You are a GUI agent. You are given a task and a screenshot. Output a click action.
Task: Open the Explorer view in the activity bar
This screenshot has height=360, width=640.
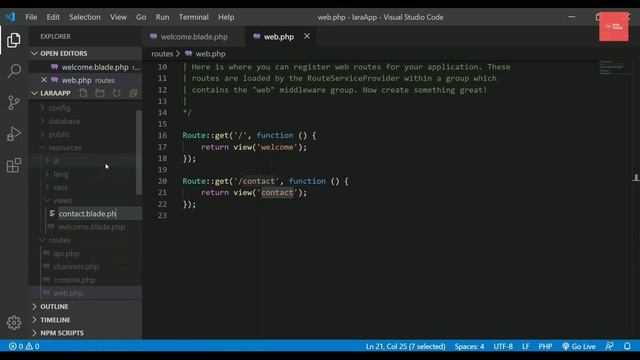[13, 40]
